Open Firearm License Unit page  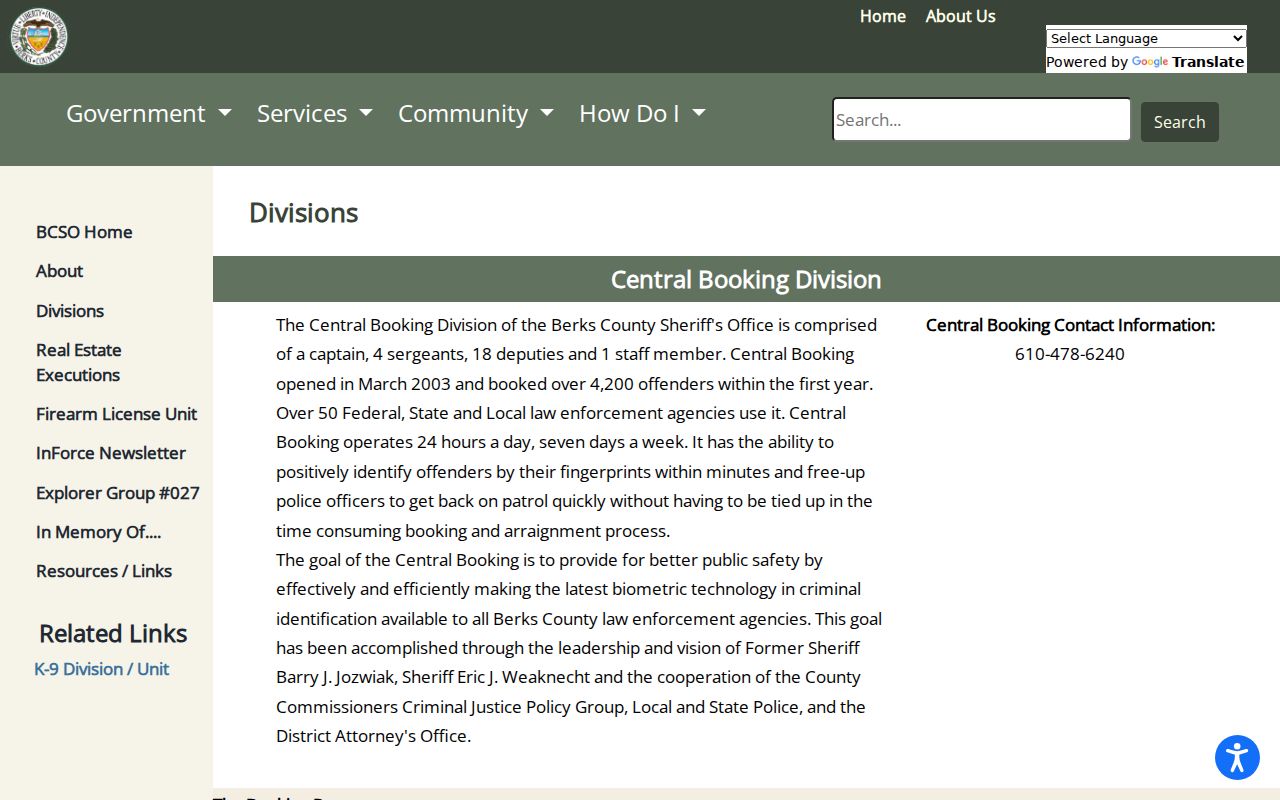coord(116,414)
